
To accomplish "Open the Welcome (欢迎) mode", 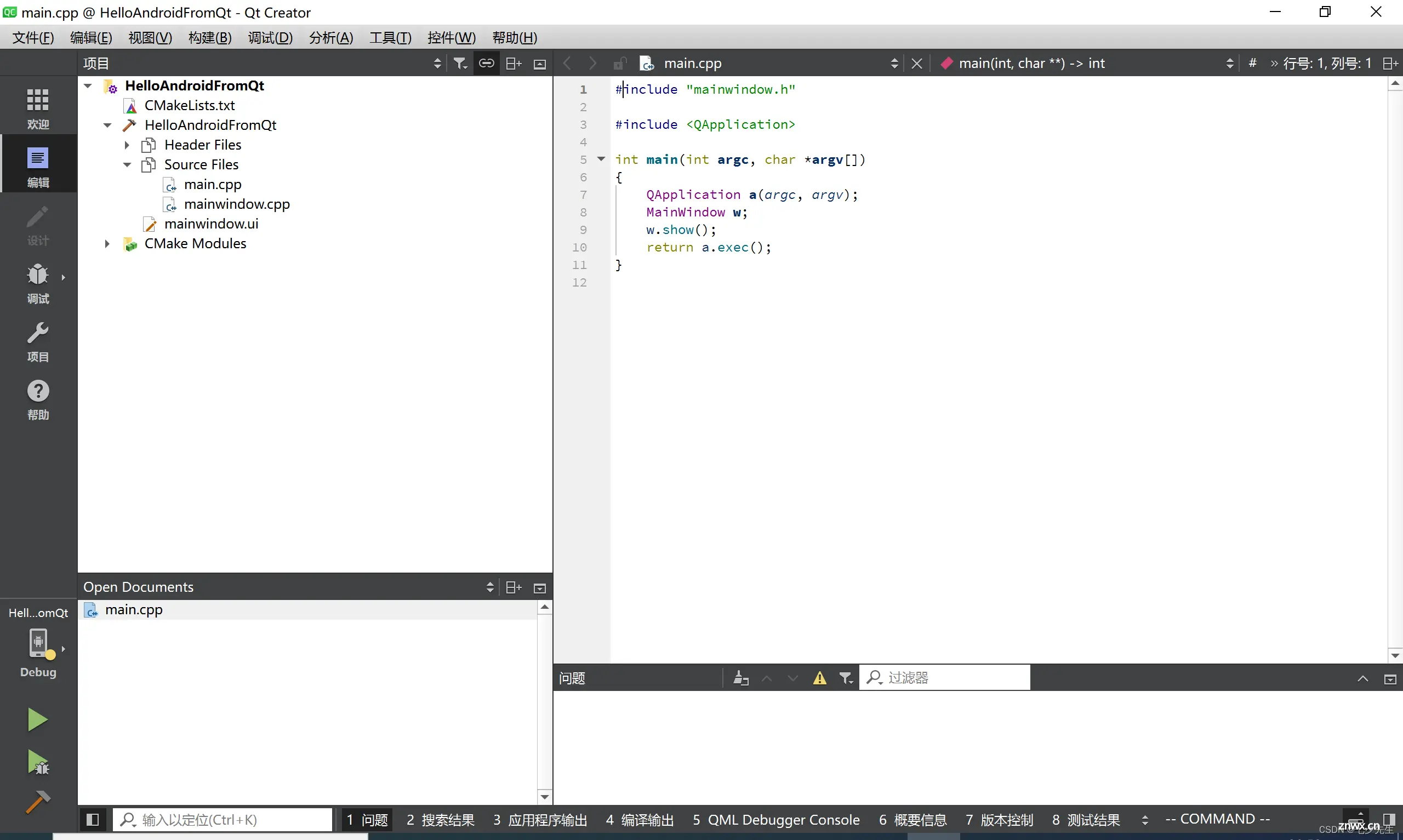I will [38, 108].
